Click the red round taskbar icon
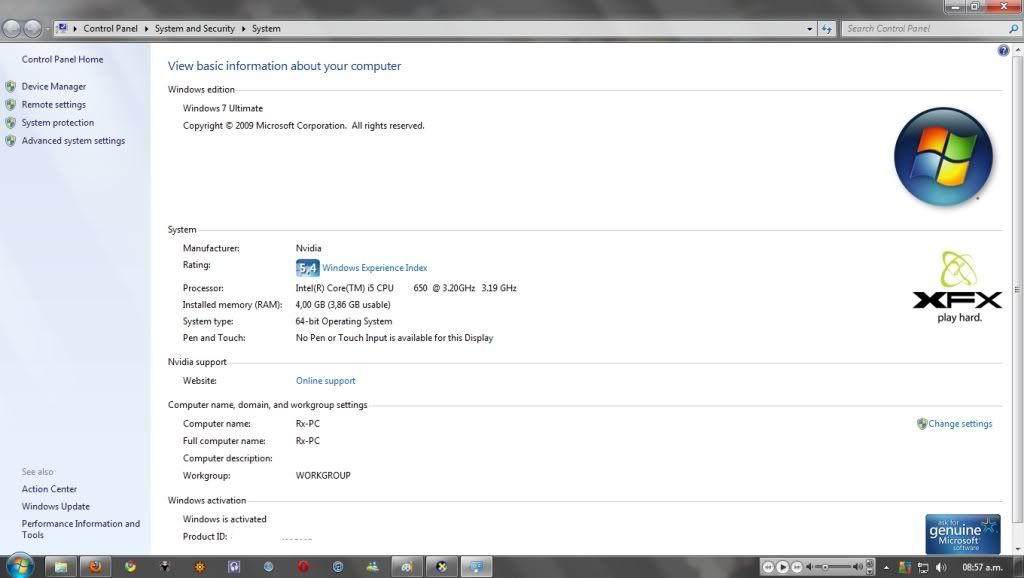 pos(303,567)
